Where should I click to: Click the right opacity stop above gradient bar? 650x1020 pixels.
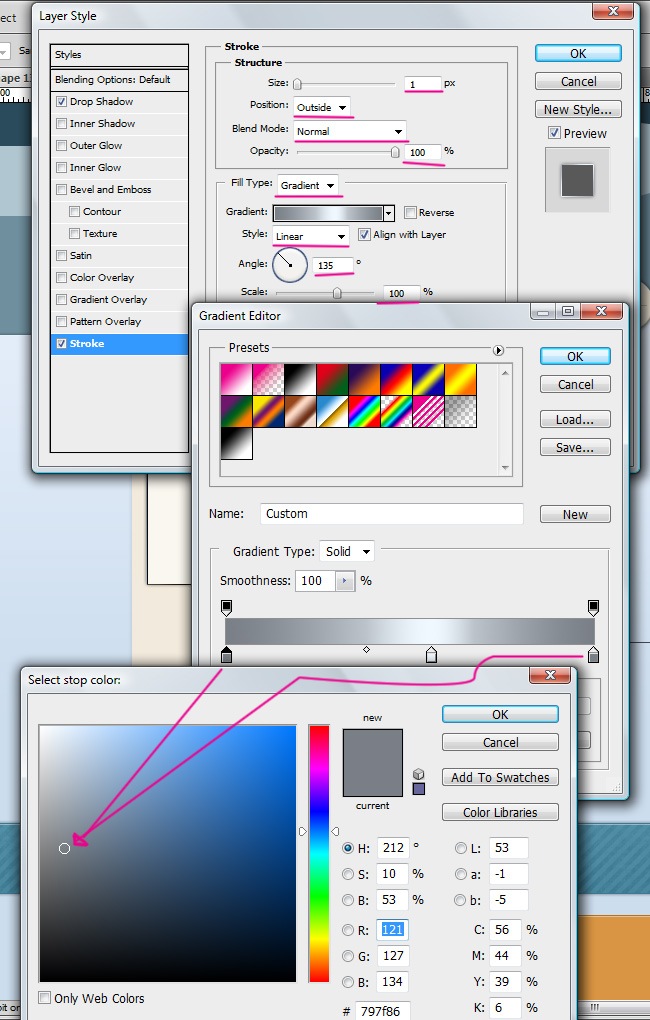[593, 608]
